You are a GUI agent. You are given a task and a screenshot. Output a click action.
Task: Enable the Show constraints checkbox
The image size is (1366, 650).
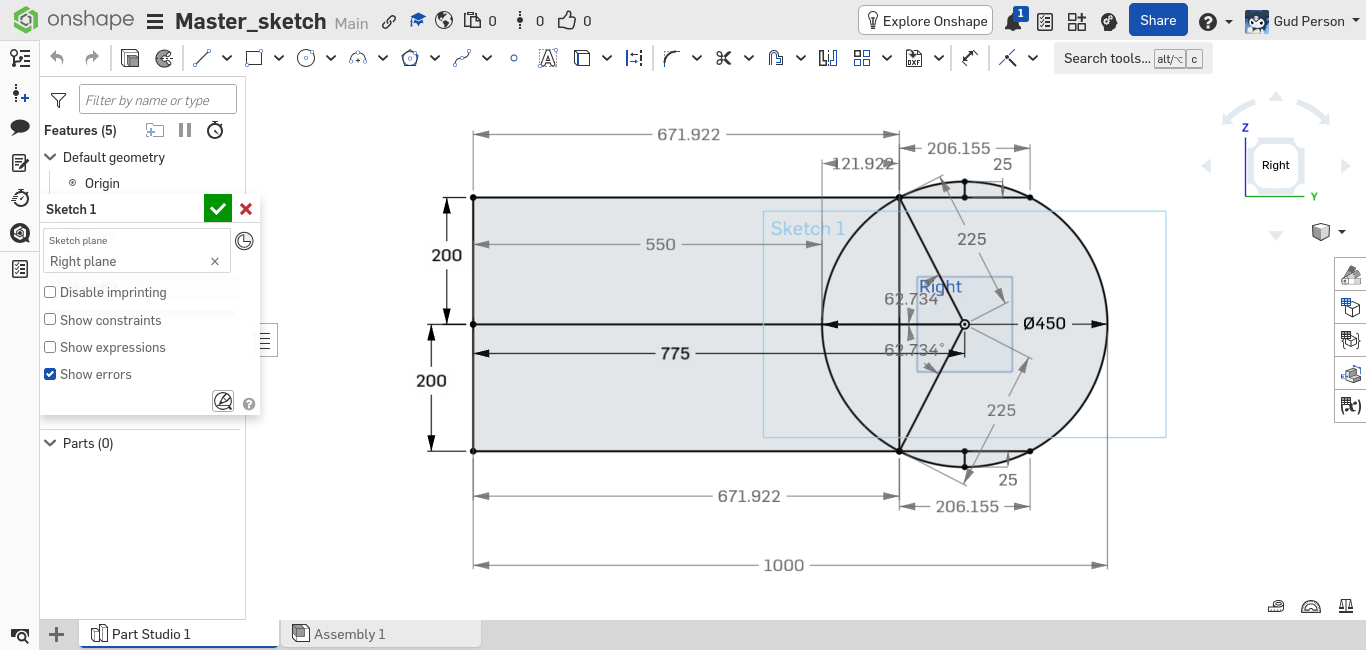coord(50,320)
